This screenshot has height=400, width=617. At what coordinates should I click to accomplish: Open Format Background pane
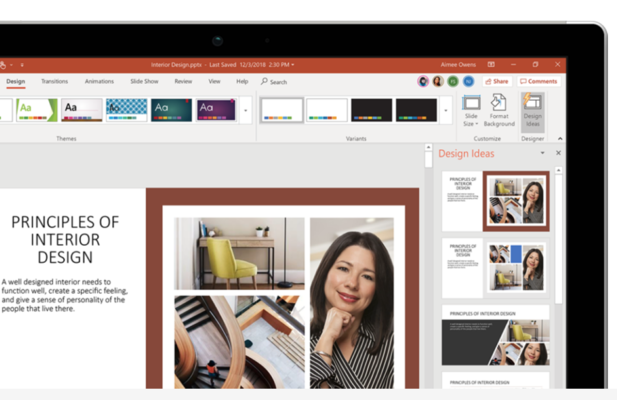[x=499, y=111]
